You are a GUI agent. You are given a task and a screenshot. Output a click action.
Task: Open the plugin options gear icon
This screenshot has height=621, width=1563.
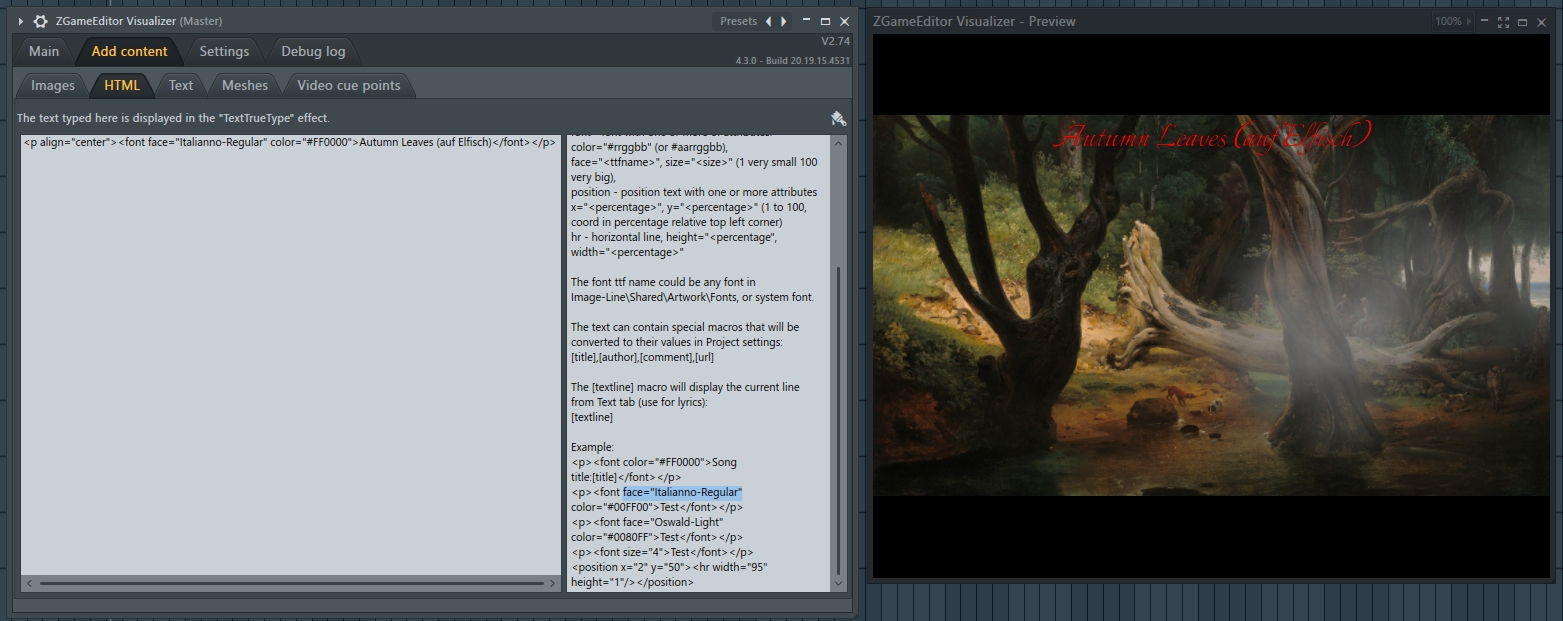[x=40, y=21]
